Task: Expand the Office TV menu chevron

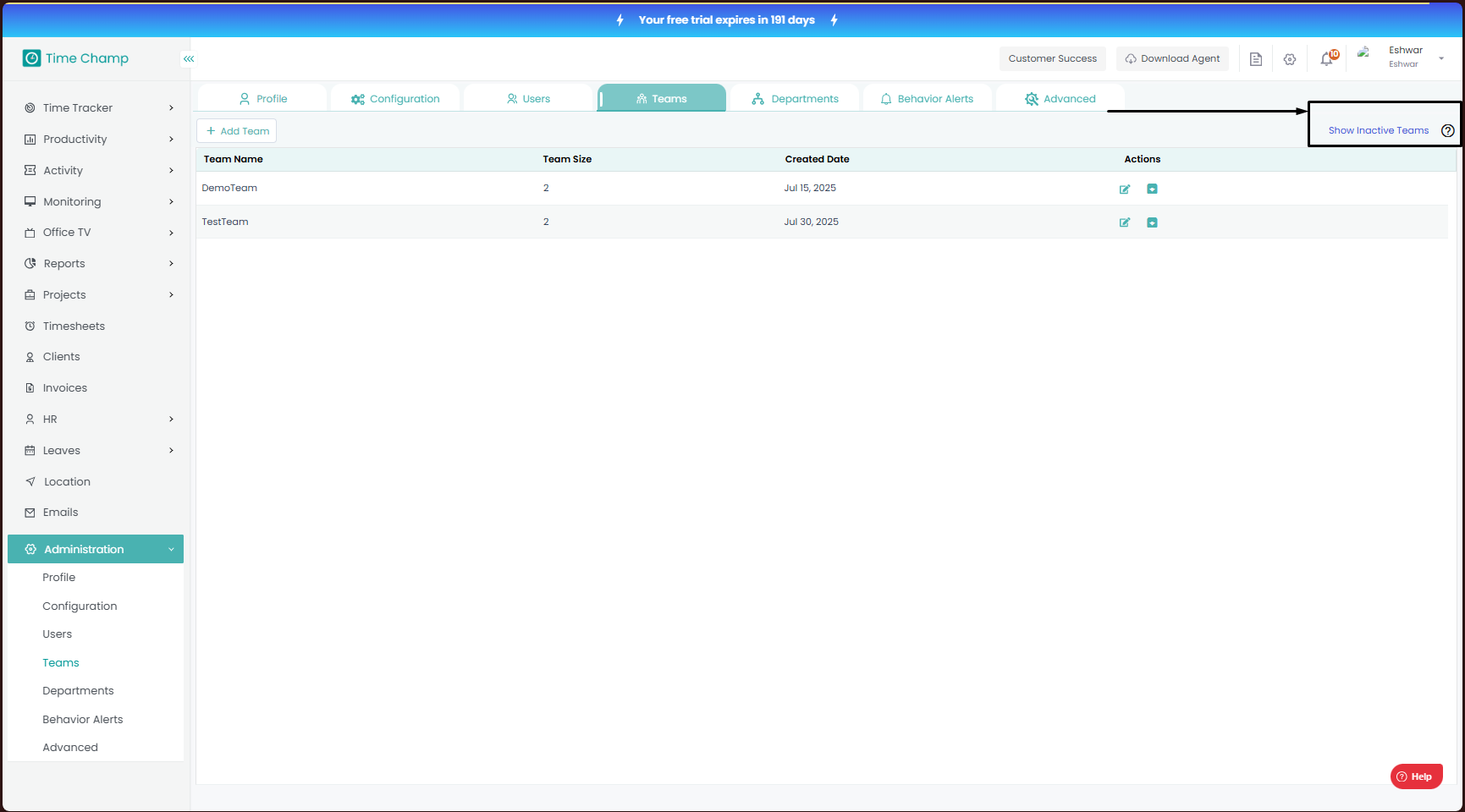Action: (x=171, y=233)
